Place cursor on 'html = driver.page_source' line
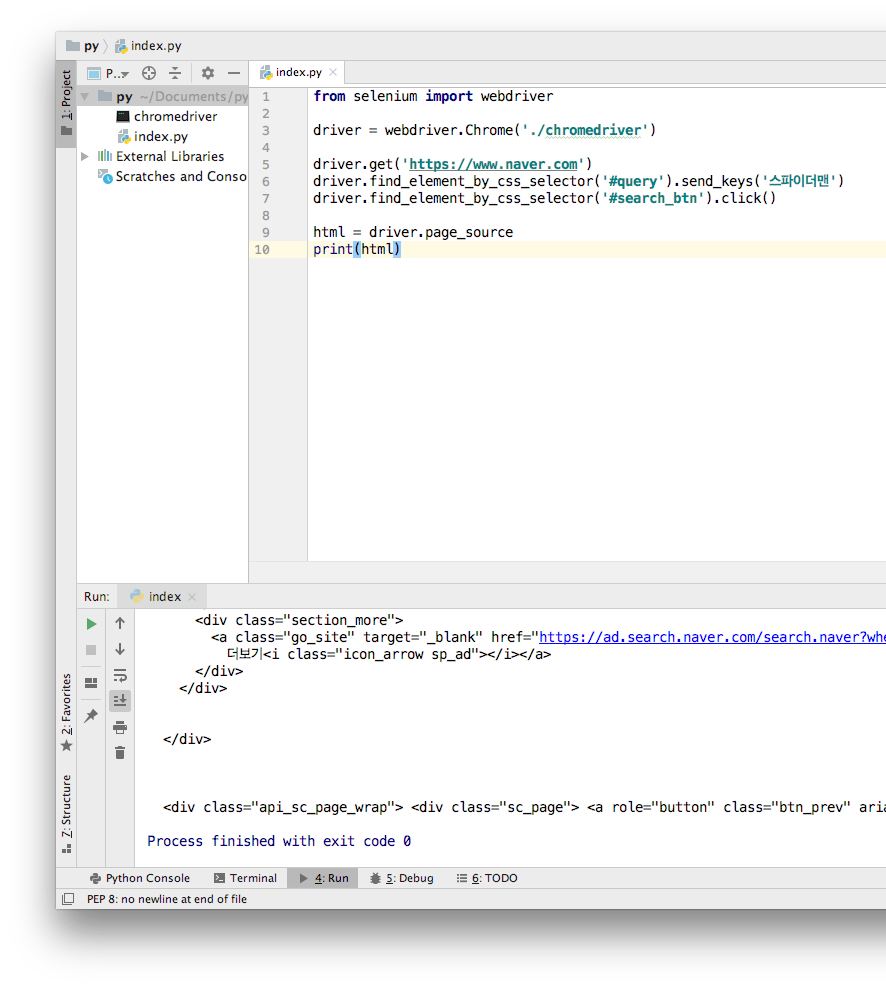 pos(413,233)
